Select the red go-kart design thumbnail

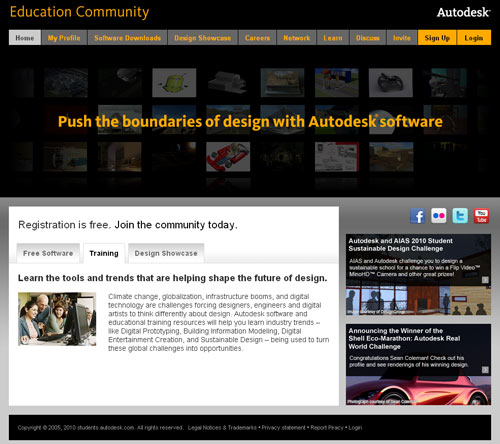click(x=228, y=157)
